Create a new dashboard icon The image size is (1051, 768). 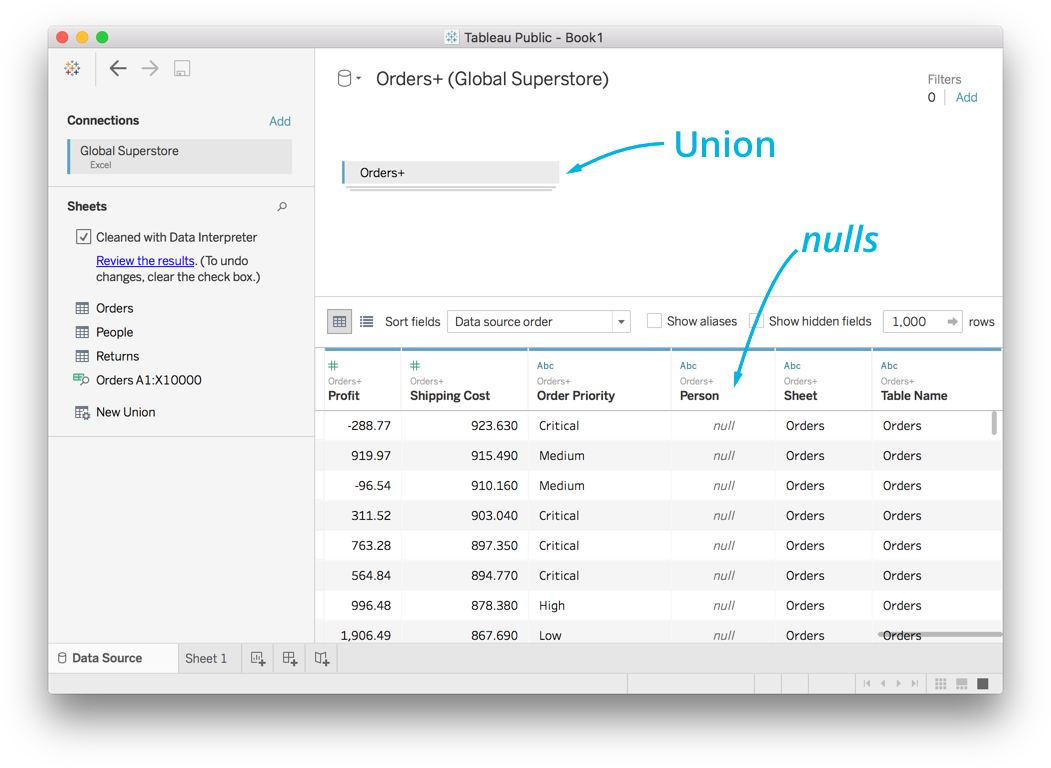[x=290, y=658]
